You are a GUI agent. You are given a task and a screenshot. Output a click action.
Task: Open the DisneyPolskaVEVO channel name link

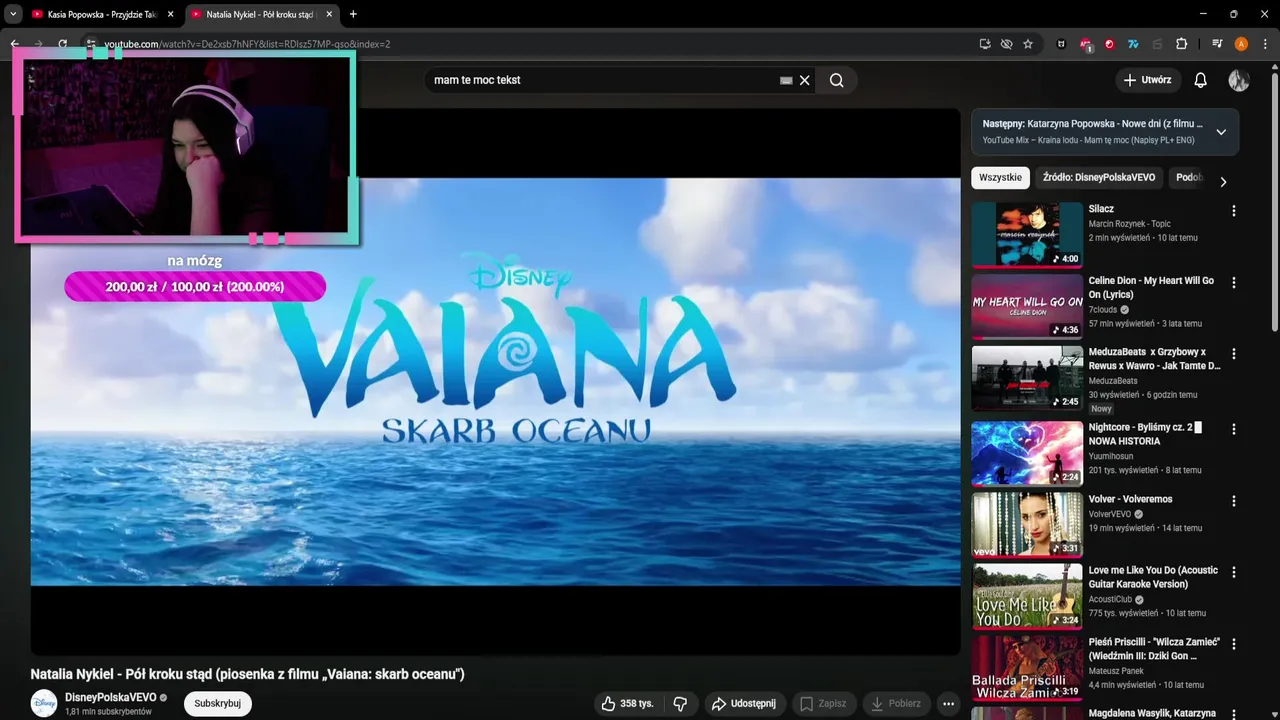coord(110,698)
